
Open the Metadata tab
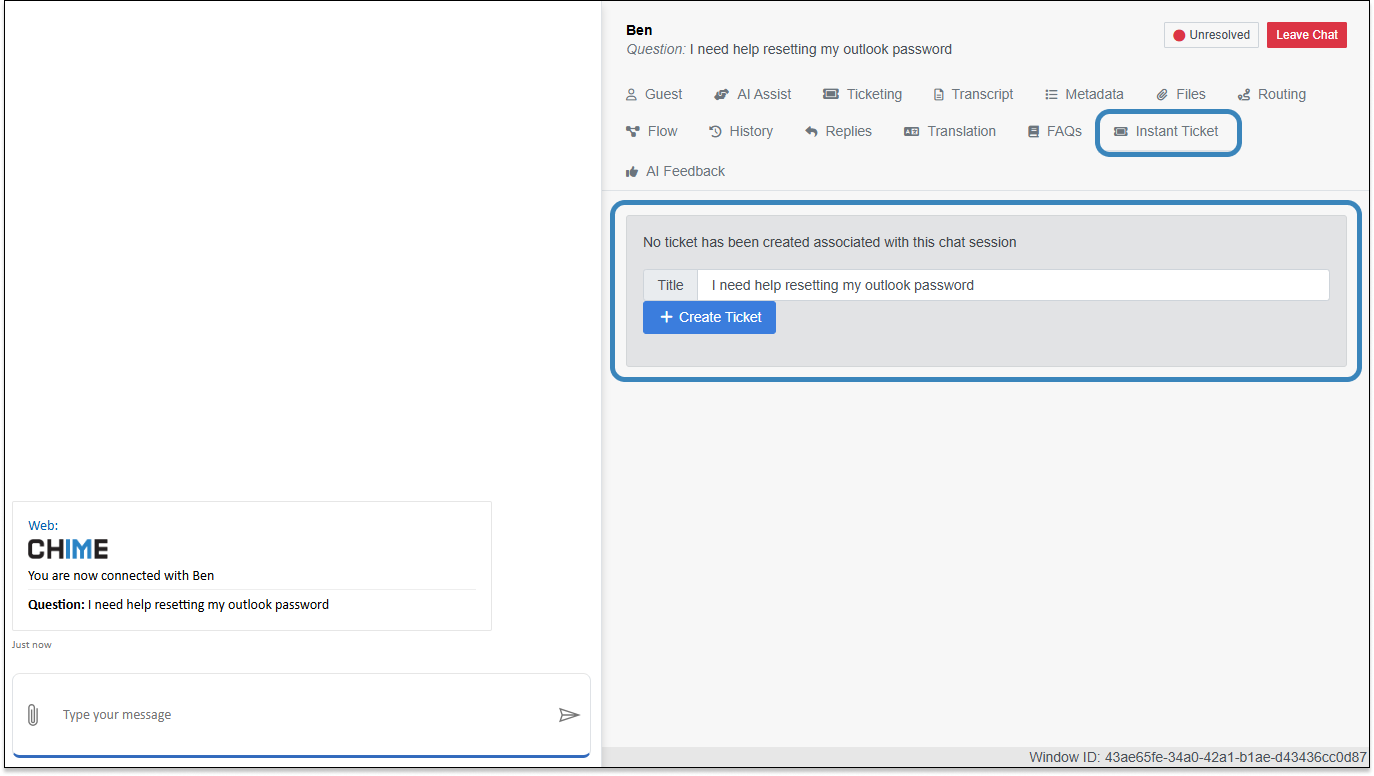(x=1084, y=94)
